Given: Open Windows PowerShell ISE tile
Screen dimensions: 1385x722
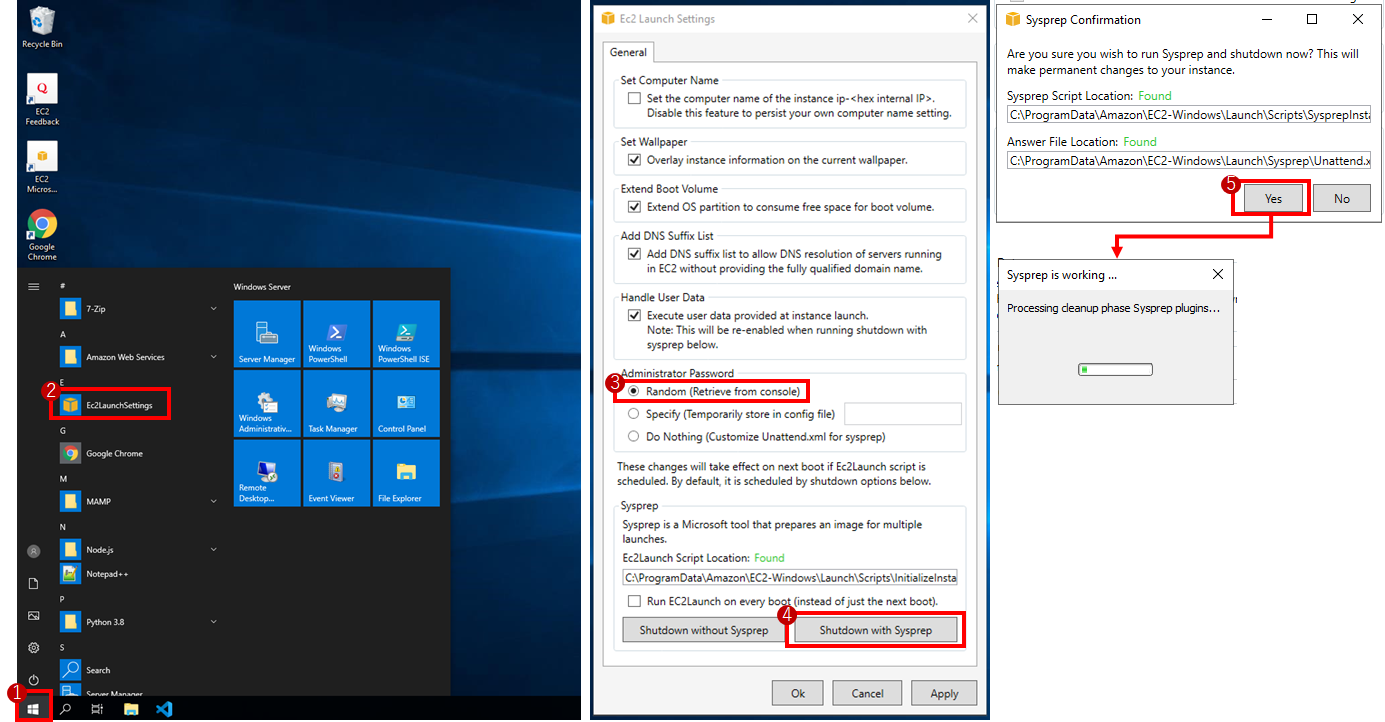Looking at the screenshot, I should pyautogui.click(x=406, y=334).
